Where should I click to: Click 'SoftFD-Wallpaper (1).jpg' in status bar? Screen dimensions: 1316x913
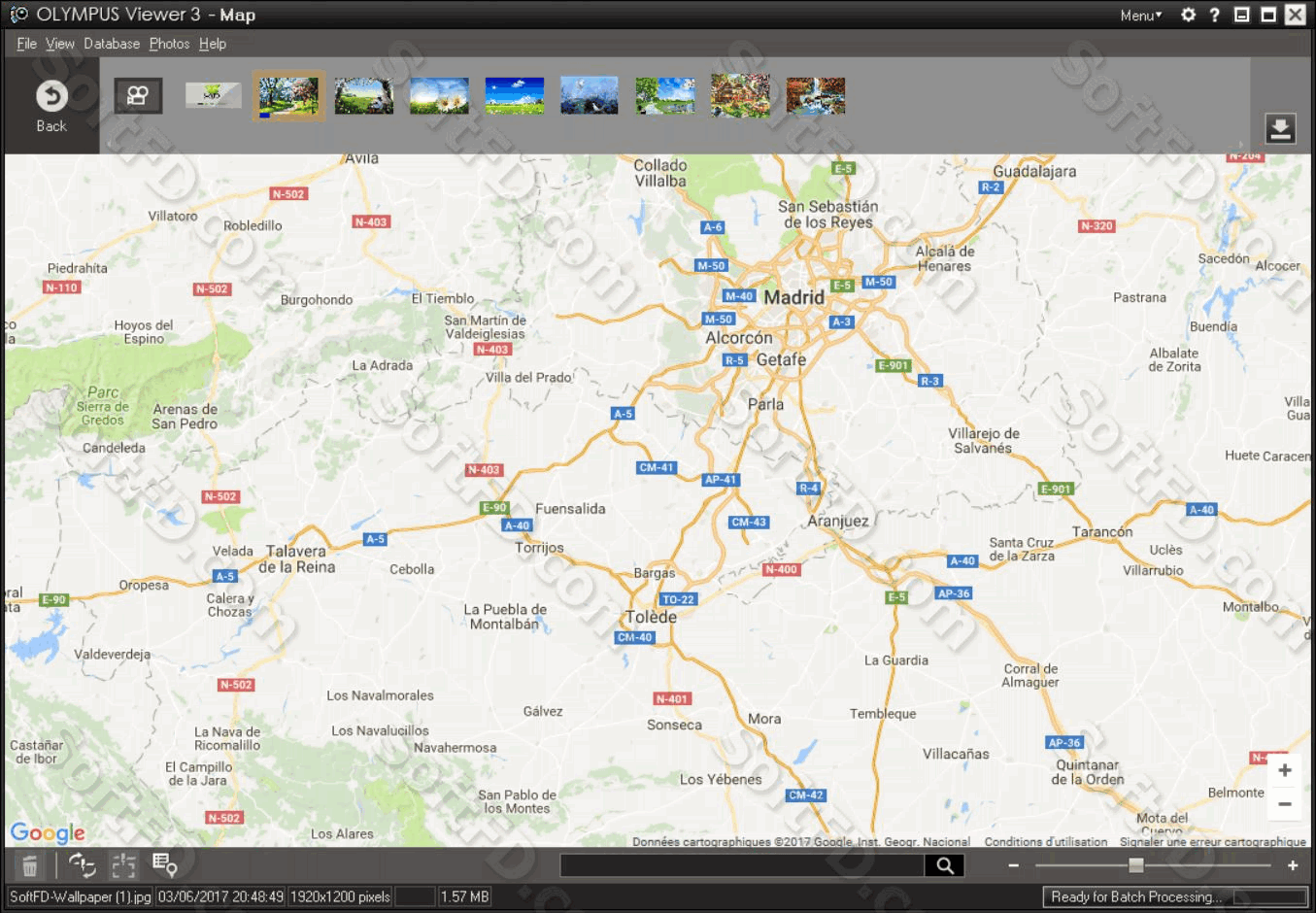coord(81,896)
